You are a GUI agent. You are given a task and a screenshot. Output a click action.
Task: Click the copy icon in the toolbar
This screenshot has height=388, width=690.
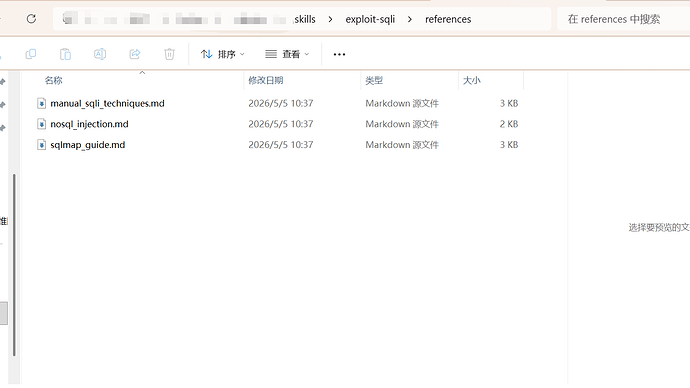click(x=31, y=54)
